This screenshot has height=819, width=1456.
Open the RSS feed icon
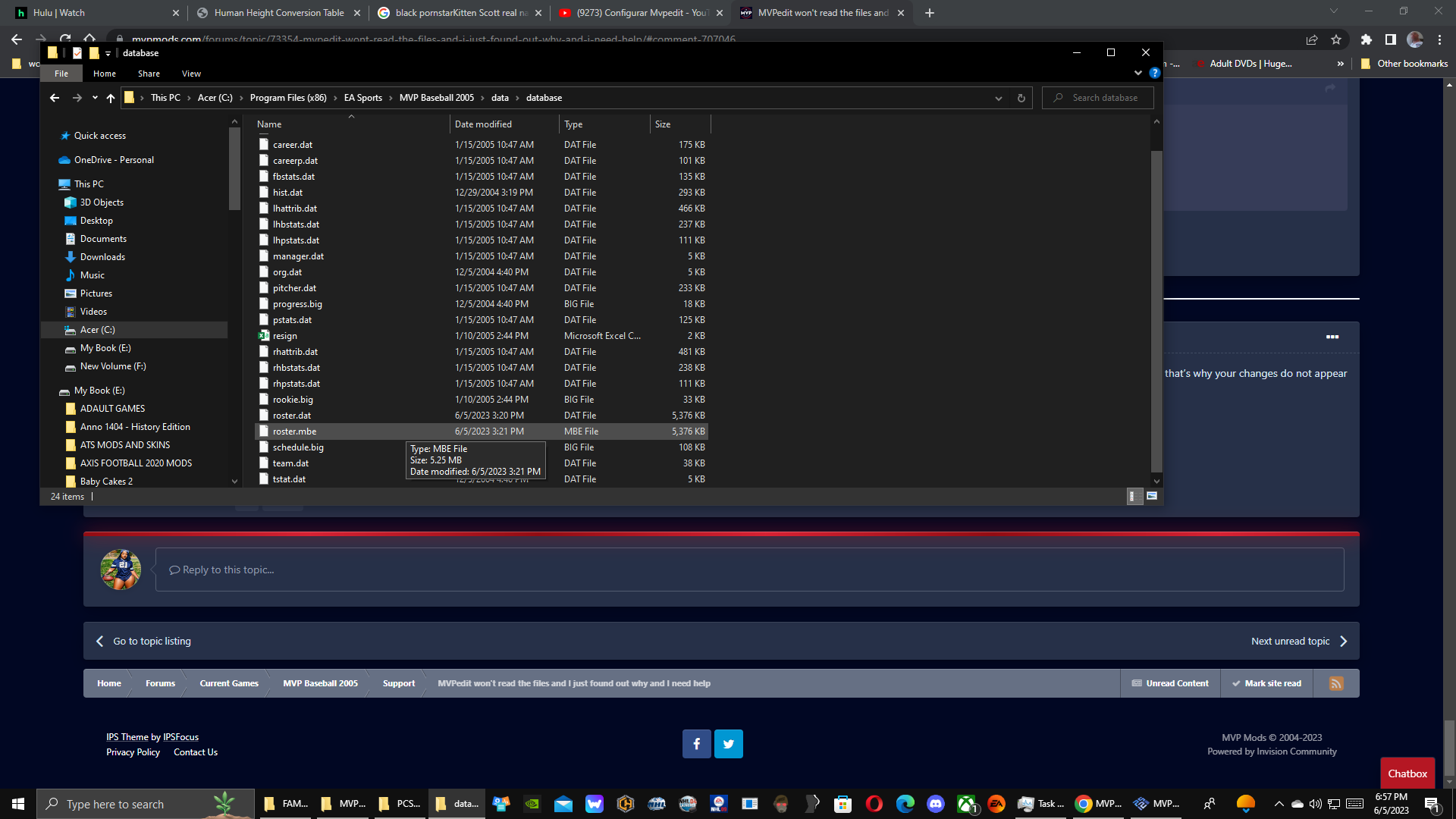1336,683
